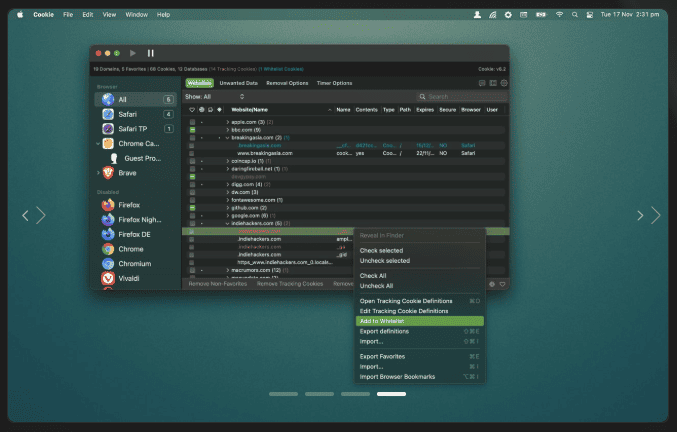Screen dimensions: 677x432
Task: Select the Chrome Canary browser entry
Action: coord(136,144)
